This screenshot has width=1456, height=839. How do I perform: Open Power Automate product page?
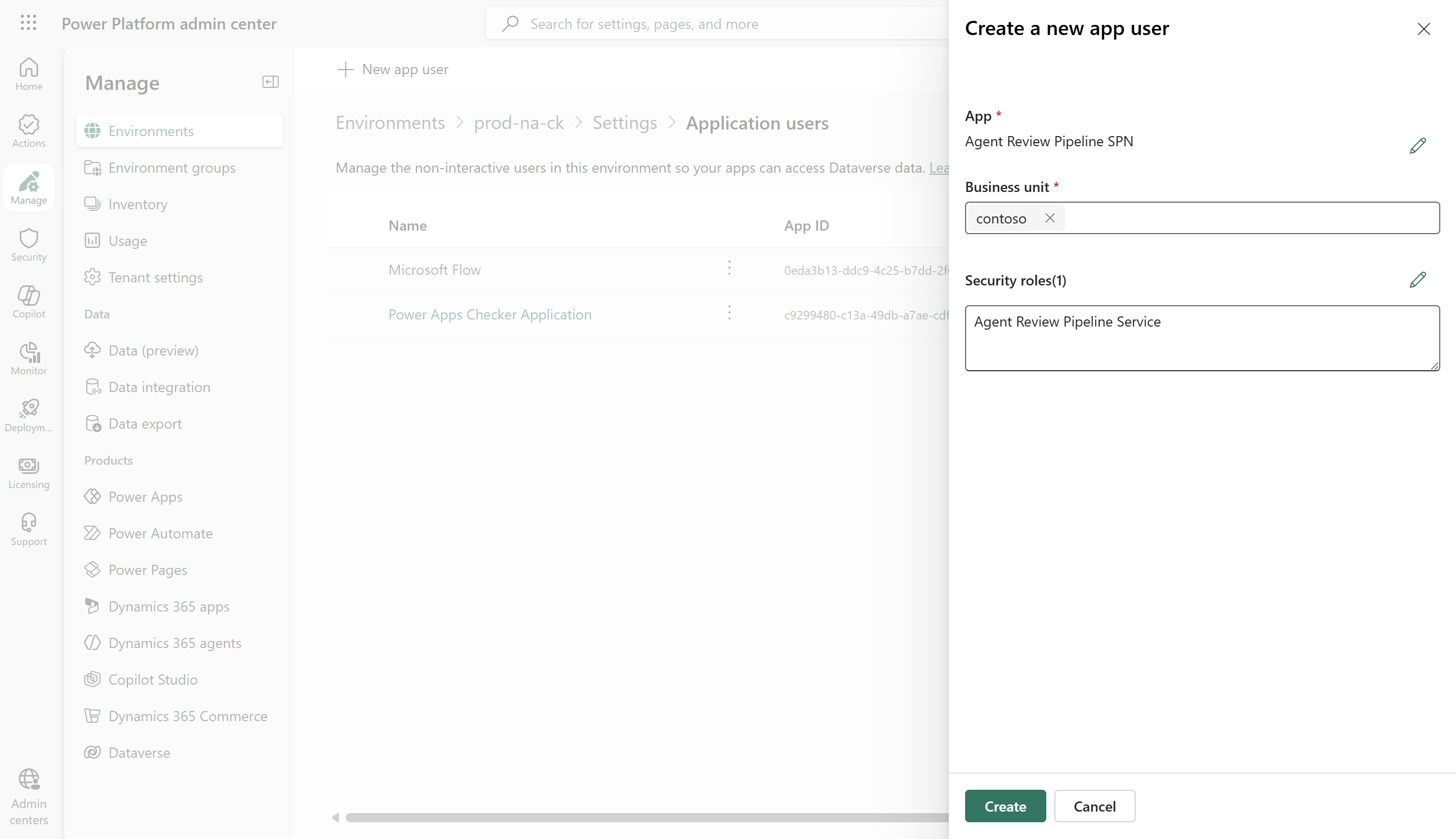point(179,533)
